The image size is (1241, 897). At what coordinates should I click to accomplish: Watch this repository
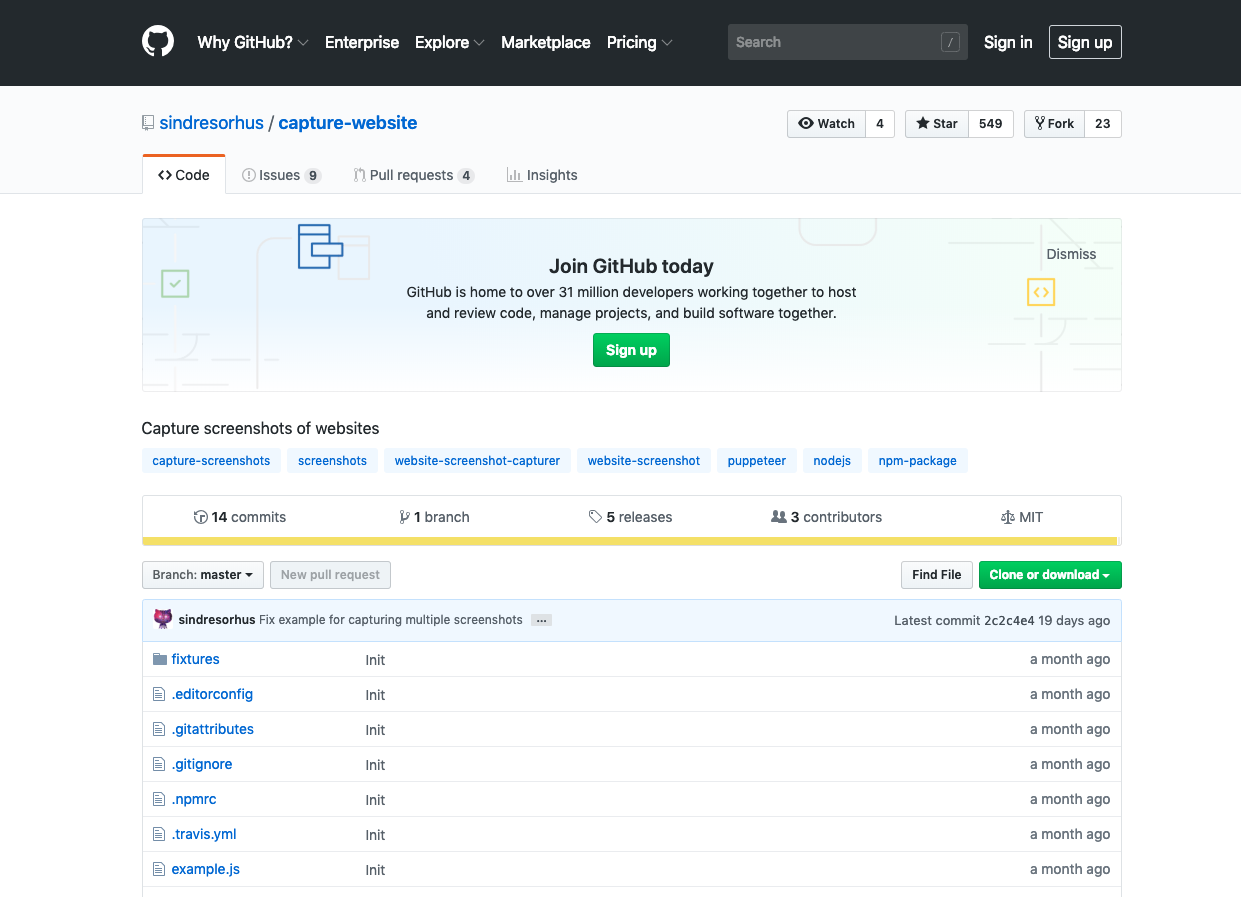(826, 124)
